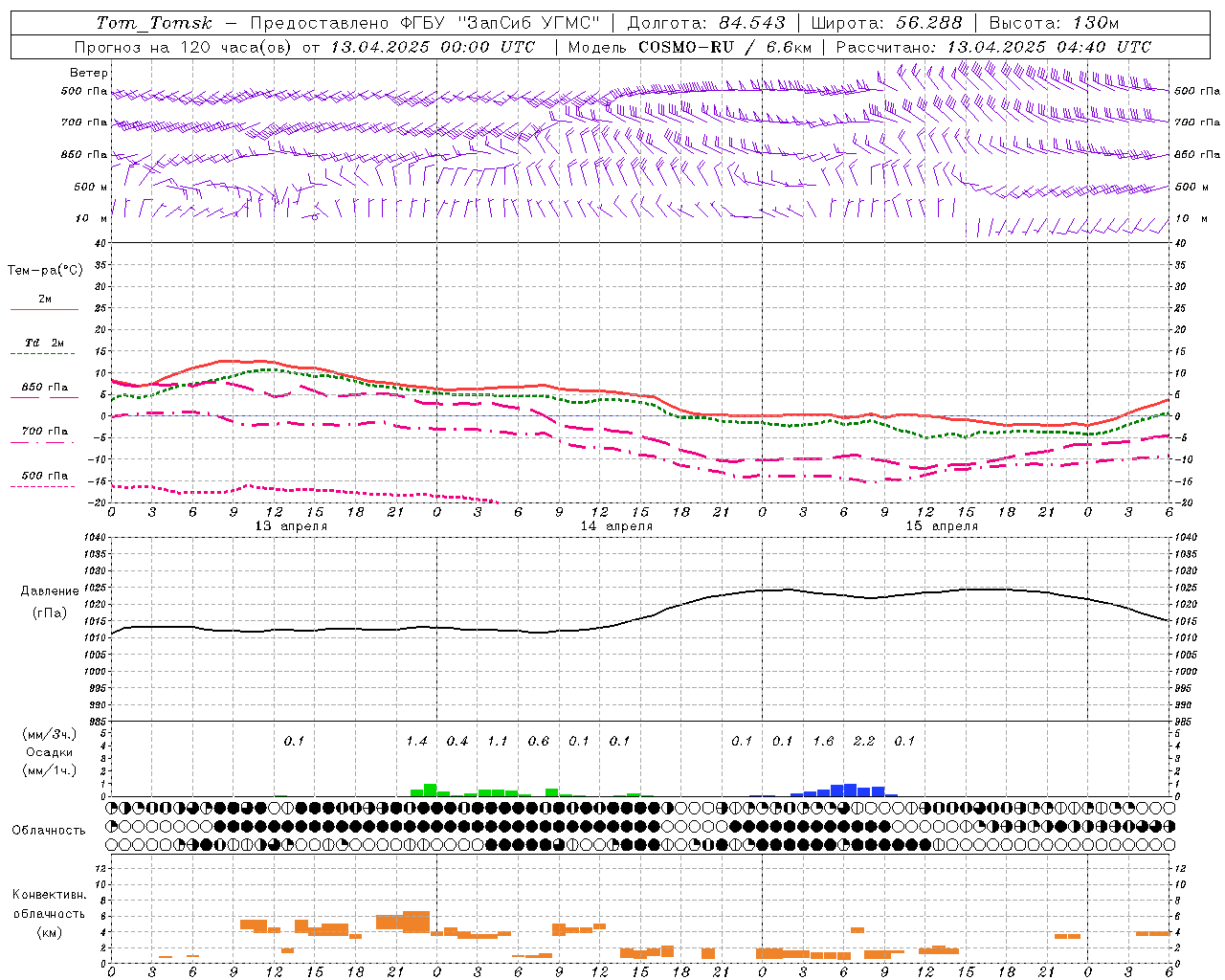Click the "1.4" precipitation total value
The image size is (1225, 980).
point(416,741)
